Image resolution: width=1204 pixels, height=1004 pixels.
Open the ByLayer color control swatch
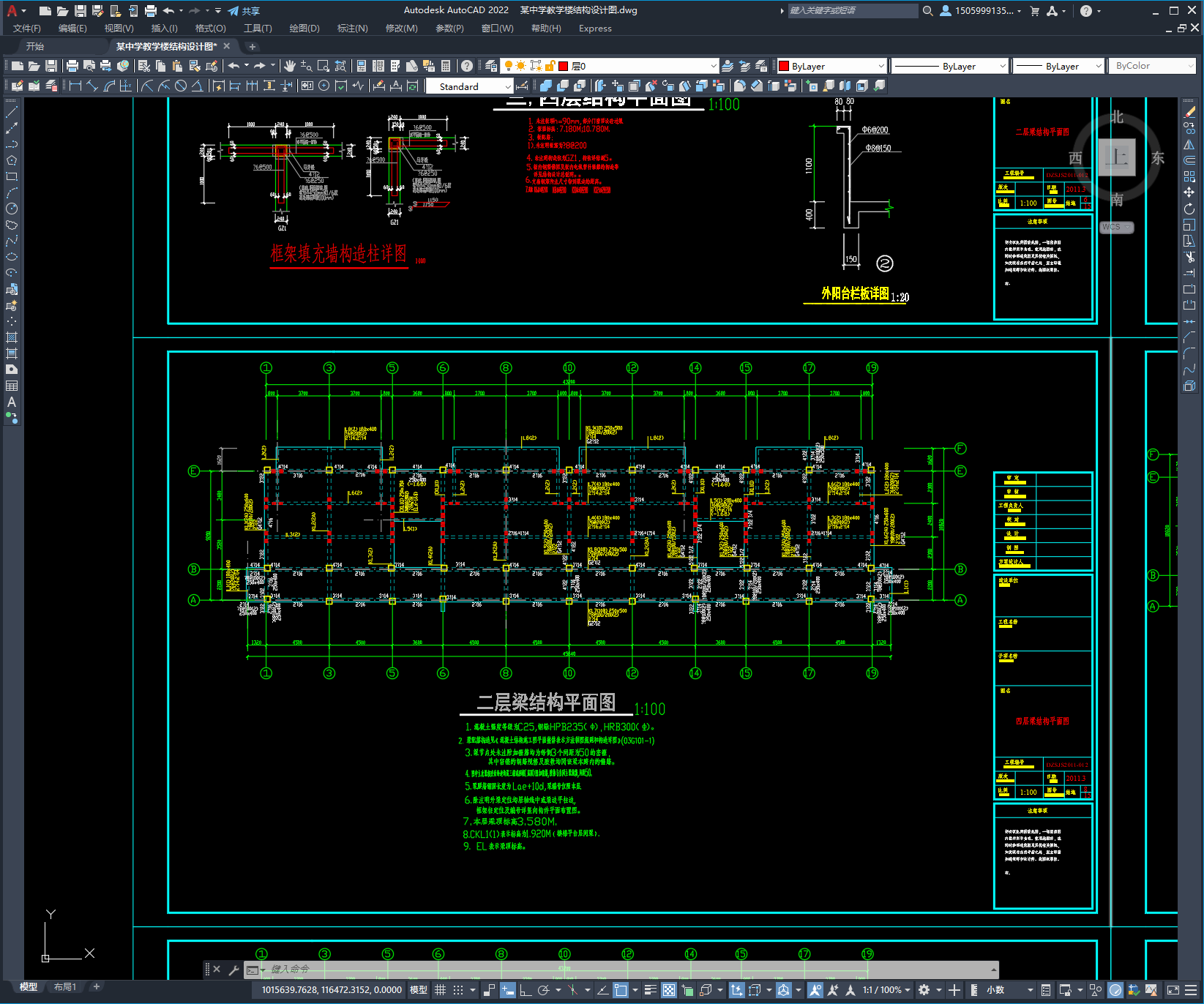[831, 66]
